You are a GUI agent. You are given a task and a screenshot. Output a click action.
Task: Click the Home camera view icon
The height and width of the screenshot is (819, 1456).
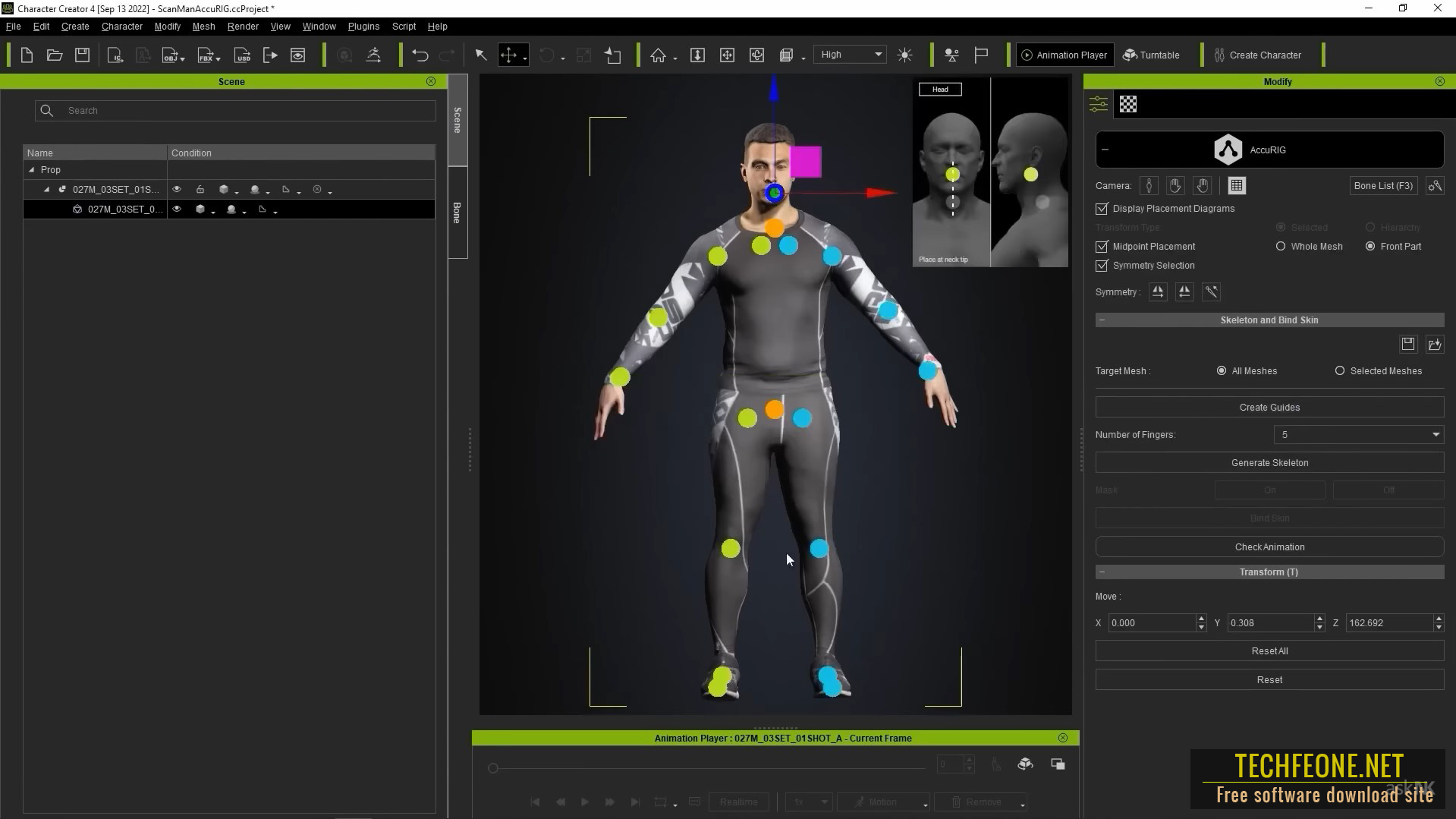(x=658, y=55)
